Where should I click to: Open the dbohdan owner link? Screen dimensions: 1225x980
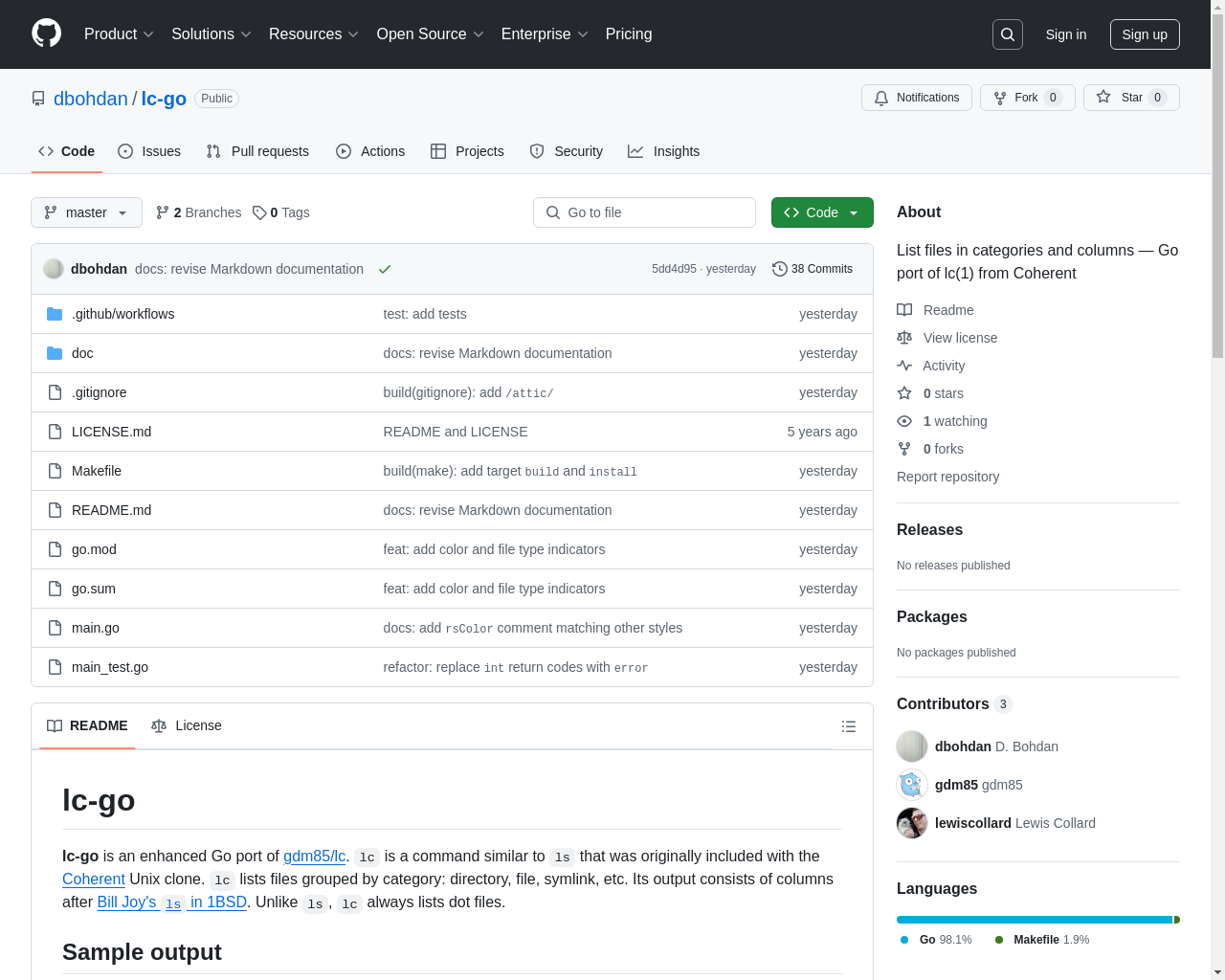[91, 99]
